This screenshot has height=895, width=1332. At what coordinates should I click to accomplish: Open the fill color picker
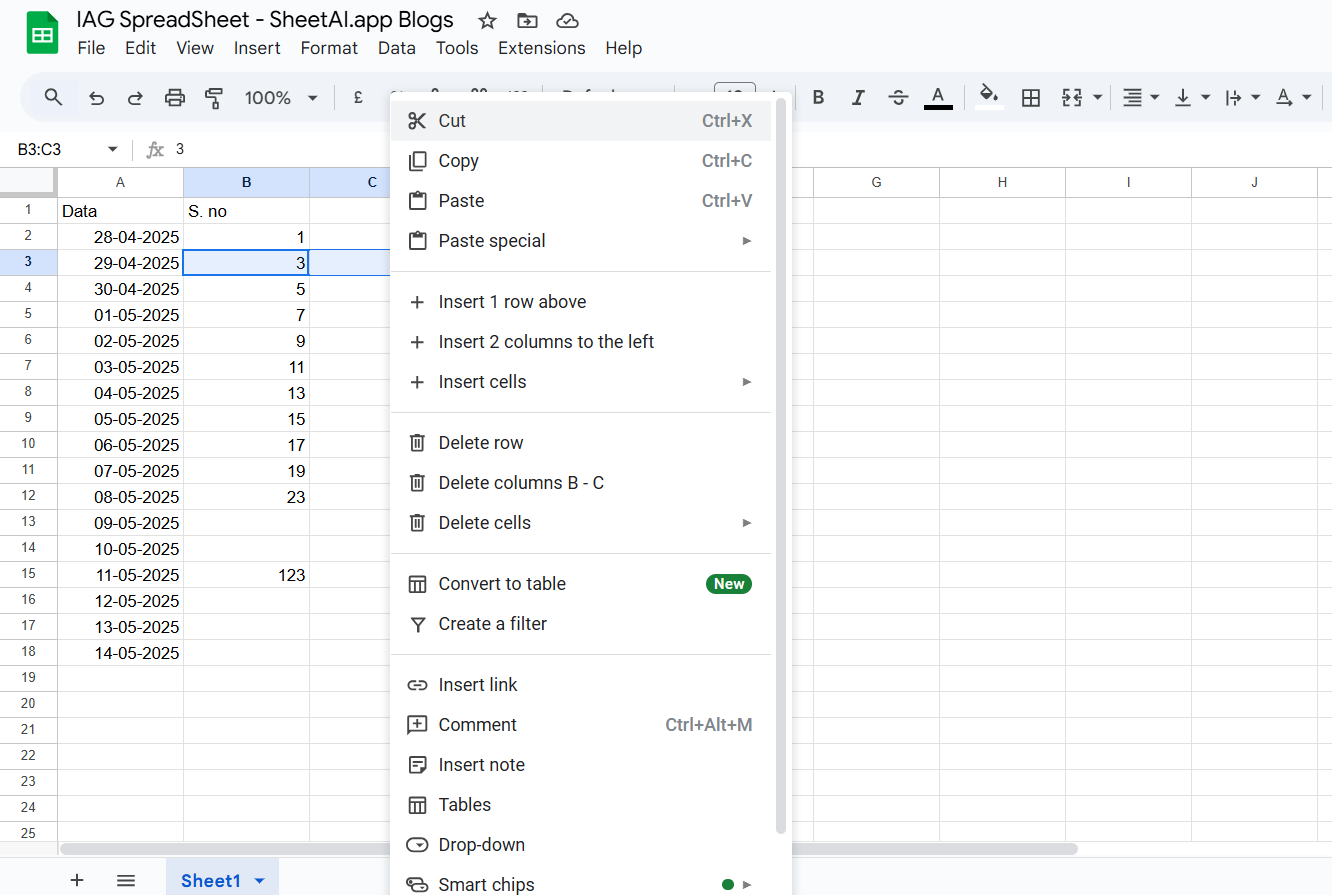[989, 97]
